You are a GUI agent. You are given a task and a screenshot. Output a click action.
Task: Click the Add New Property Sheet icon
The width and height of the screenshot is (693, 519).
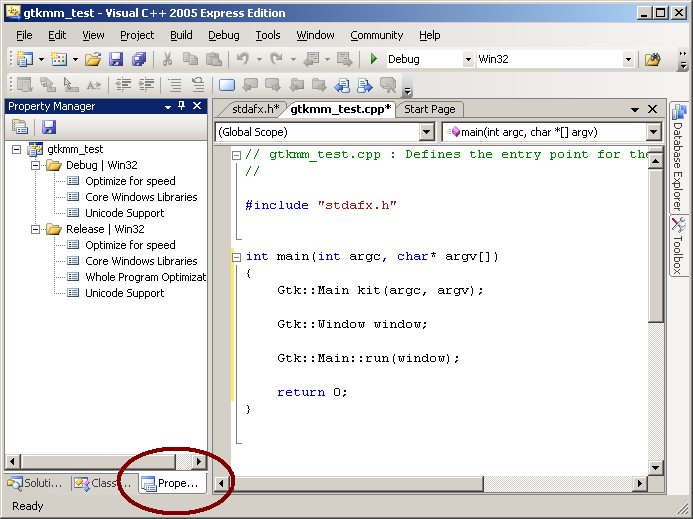(20, 127)
